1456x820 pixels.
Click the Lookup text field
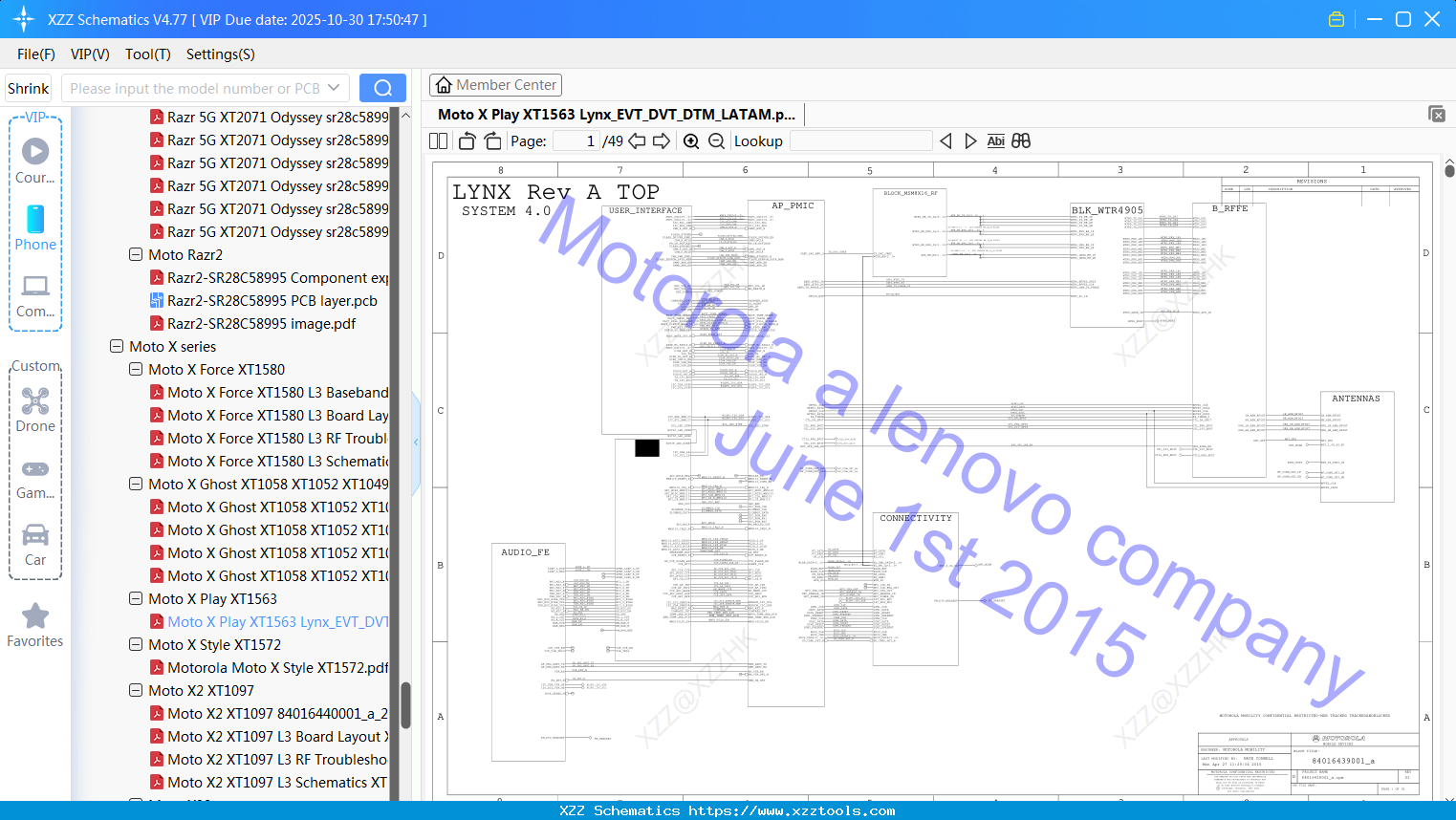(x=861, y=140)
